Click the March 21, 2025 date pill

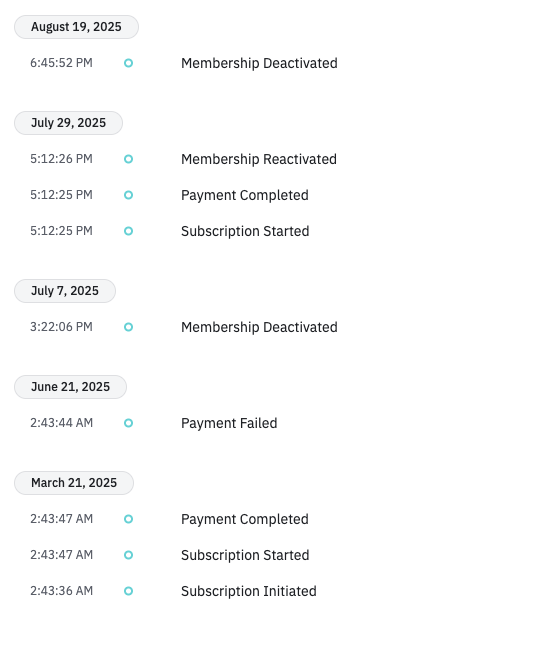tap(74, 483)
